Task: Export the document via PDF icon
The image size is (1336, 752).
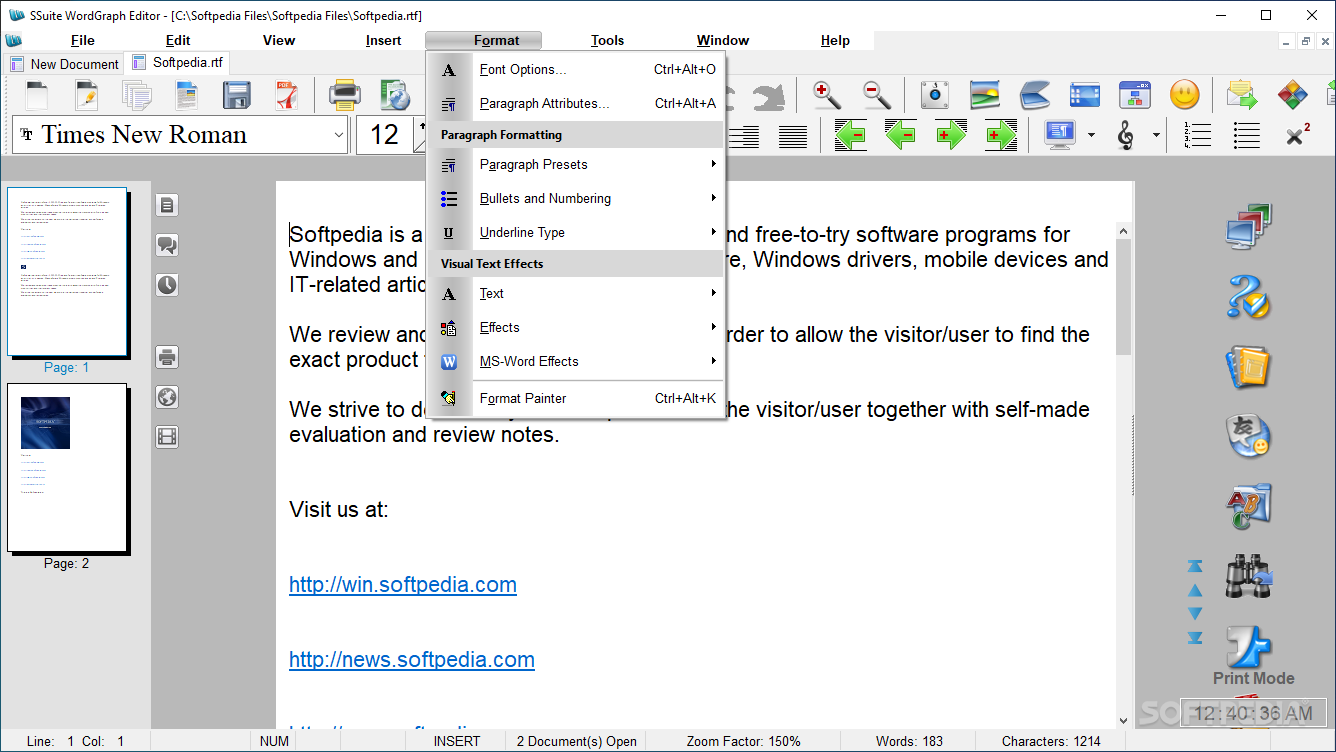Action: pos(287,96)
